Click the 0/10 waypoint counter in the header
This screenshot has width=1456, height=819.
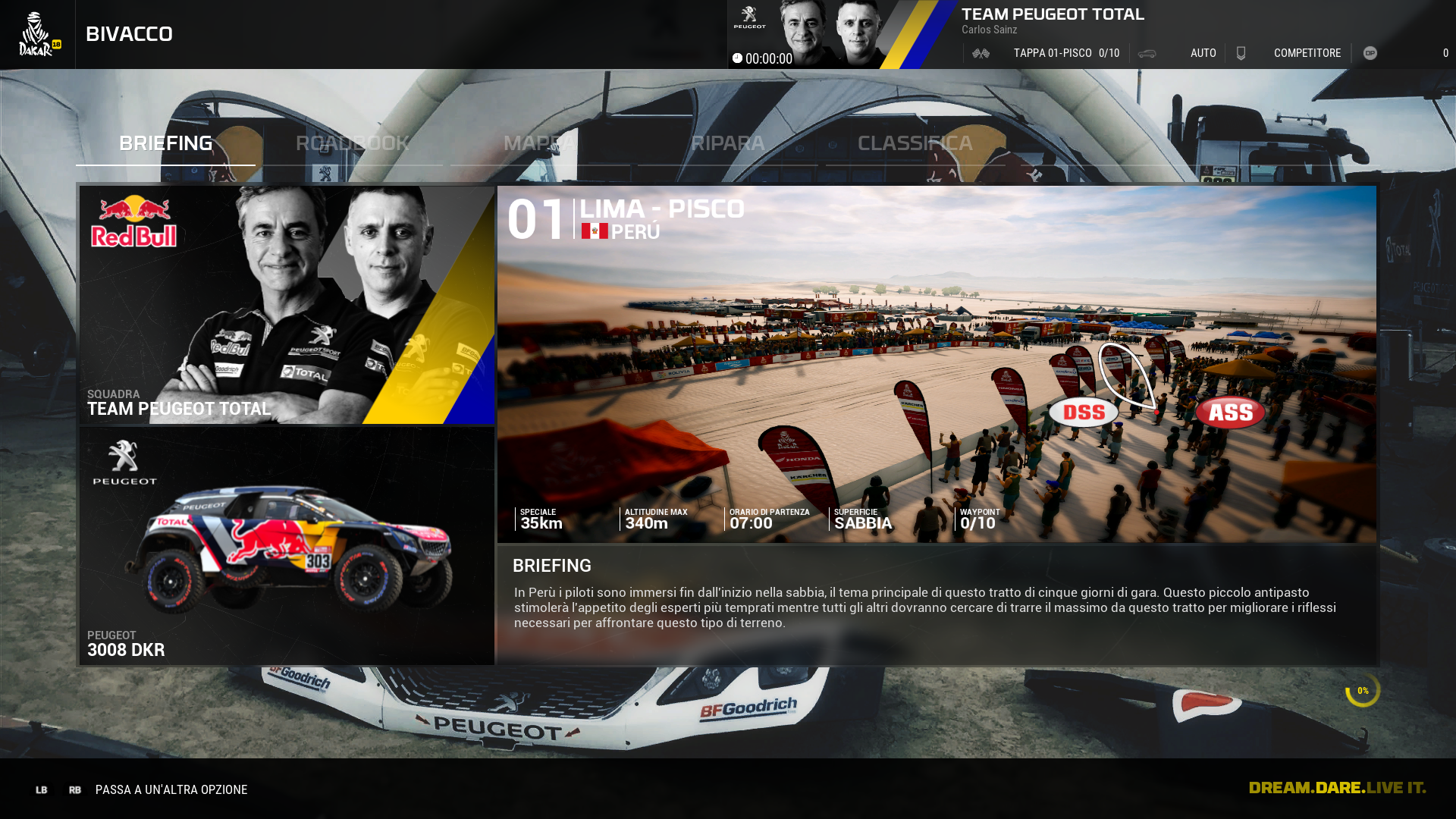(1109, 53)
